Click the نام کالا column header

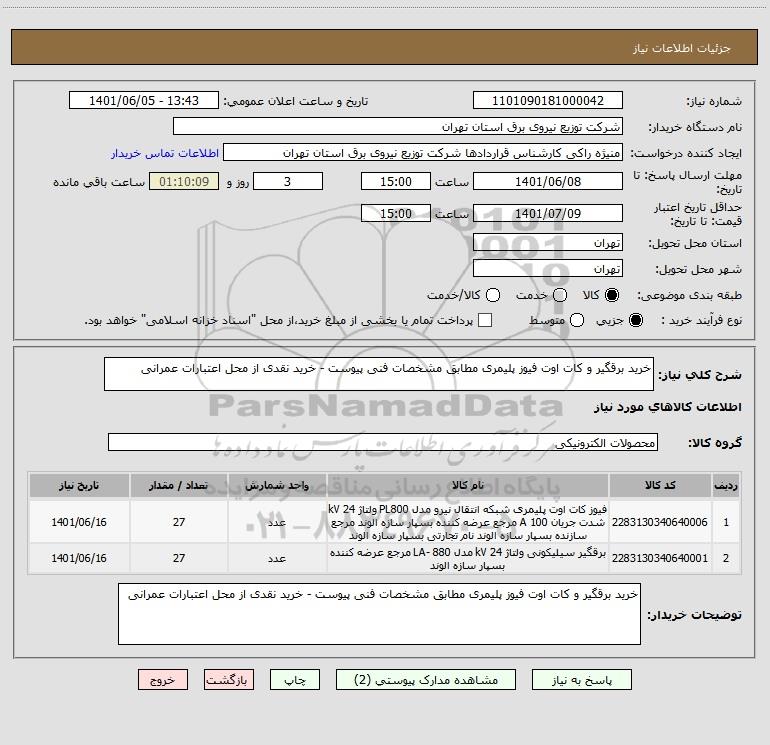(x=468, y=485)
